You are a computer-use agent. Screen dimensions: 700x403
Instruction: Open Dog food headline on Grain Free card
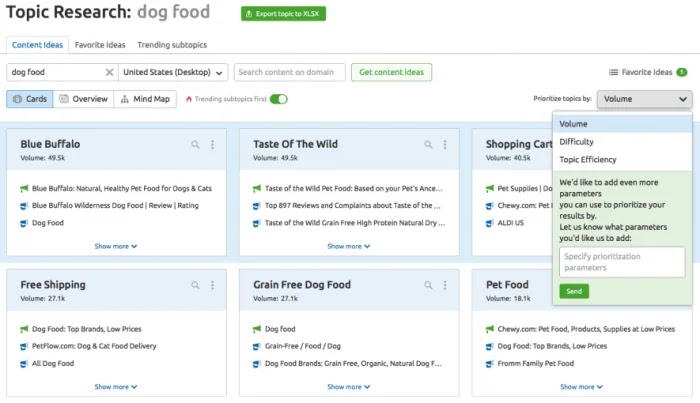[280, 329]
